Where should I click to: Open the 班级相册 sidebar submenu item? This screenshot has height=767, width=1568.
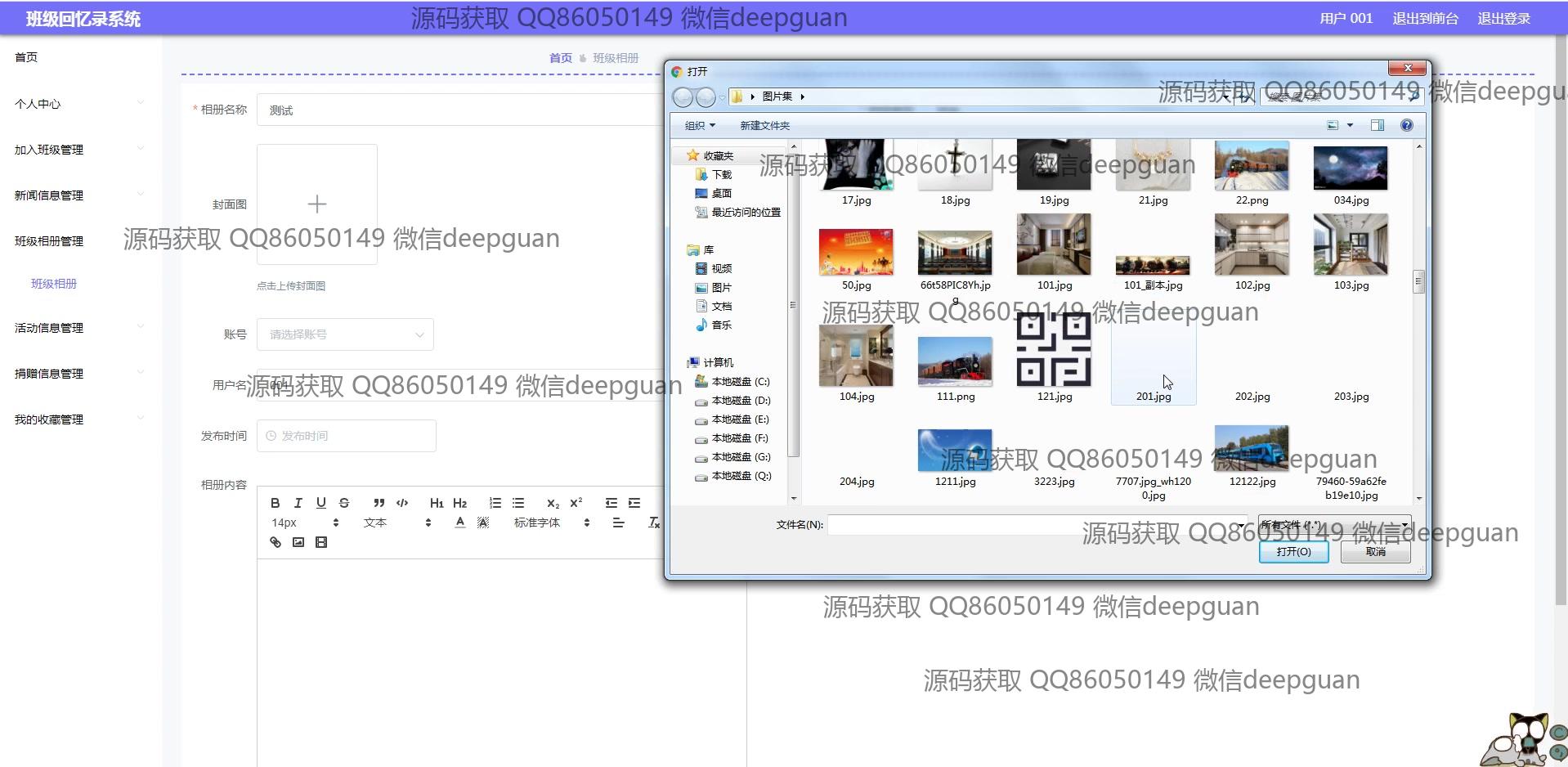coord(54,284)
